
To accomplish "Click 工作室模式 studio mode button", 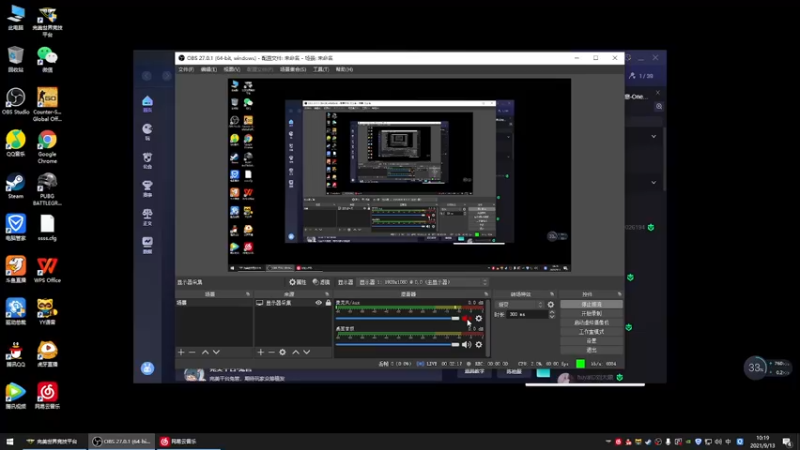I will point(591,332).
